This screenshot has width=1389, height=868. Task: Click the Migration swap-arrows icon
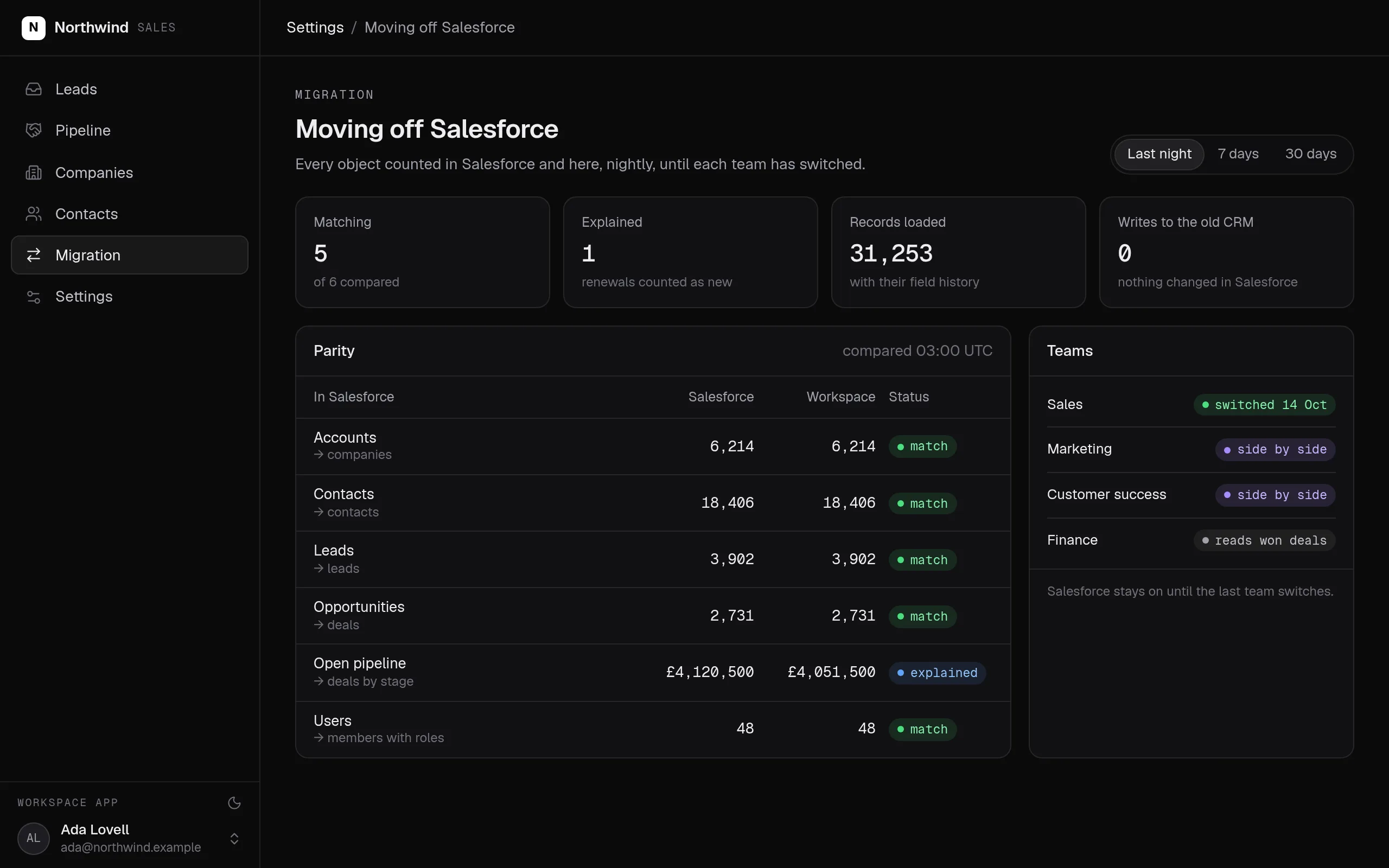33,255
